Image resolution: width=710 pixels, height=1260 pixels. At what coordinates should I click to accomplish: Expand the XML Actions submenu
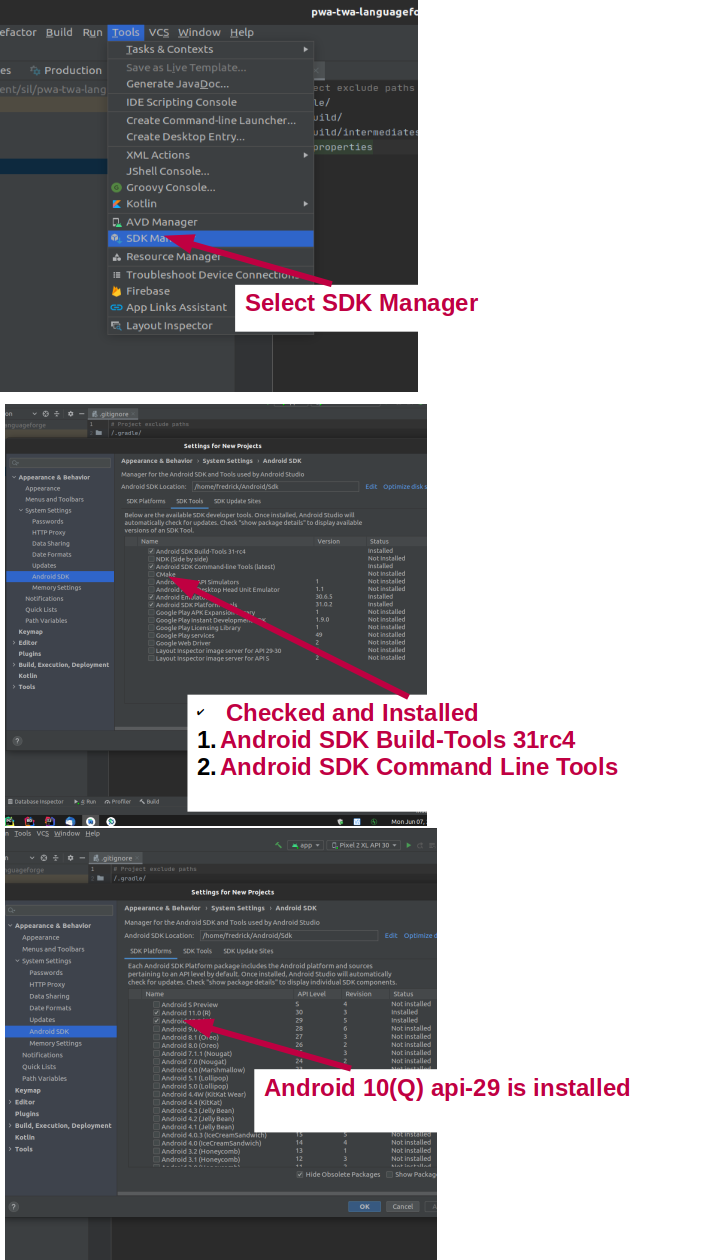coord(211,155)
